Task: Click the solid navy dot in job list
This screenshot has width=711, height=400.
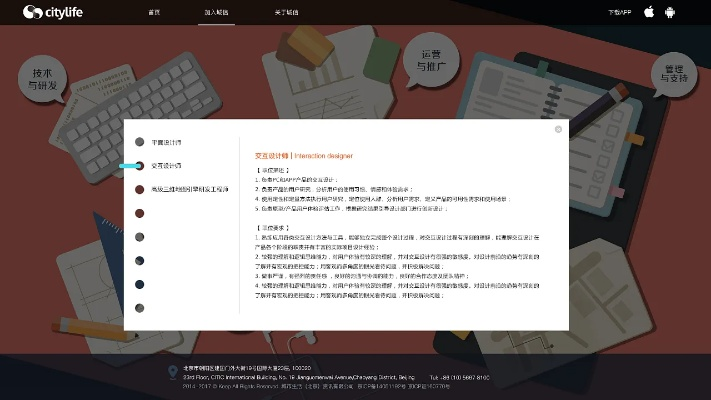Action: (x=140, y=284)
